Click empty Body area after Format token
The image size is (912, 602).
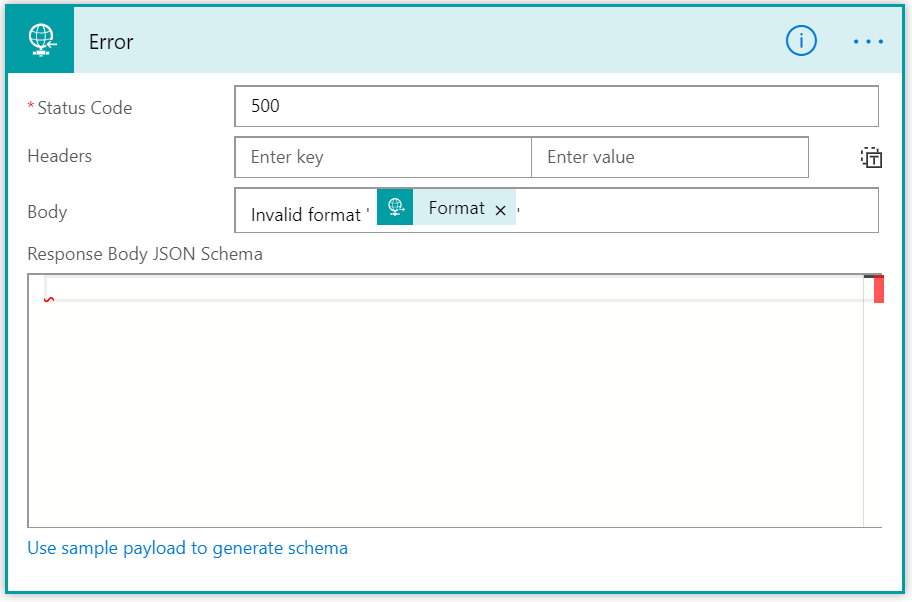[x=698, y=210]
